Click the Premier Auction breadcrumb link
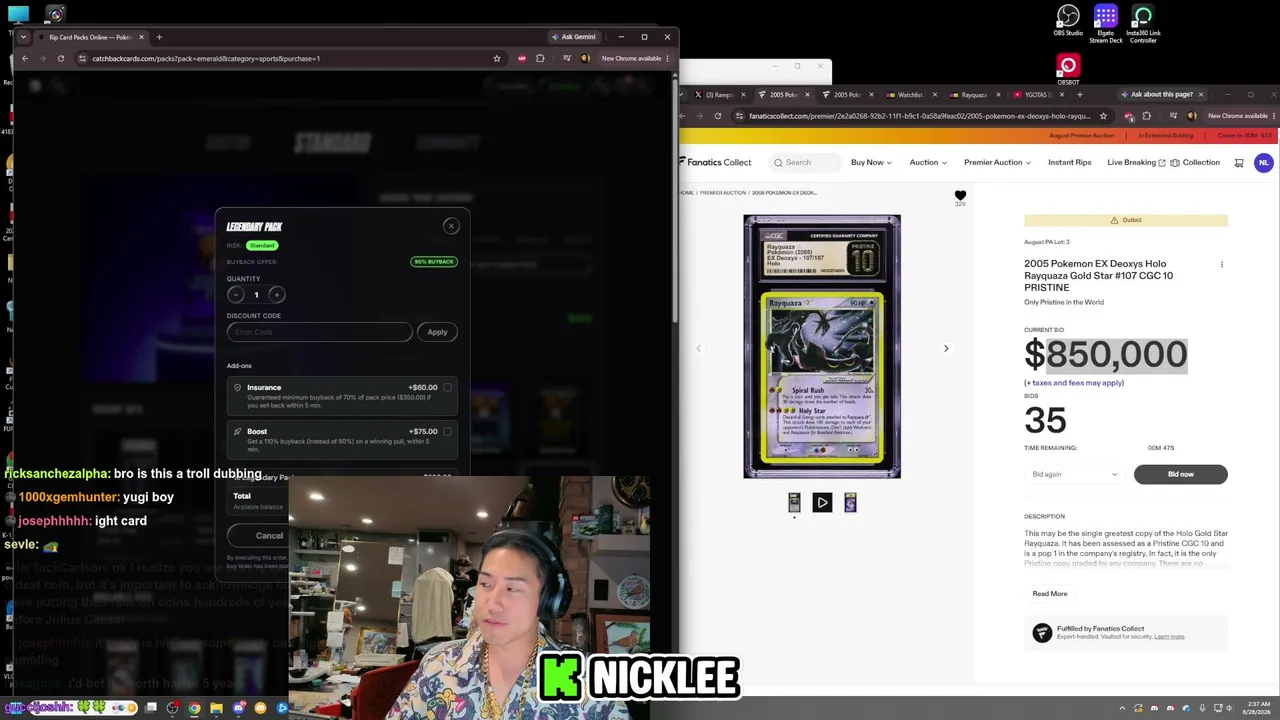The width and height of the screenshot is (1280, 720). pos(723,193)
